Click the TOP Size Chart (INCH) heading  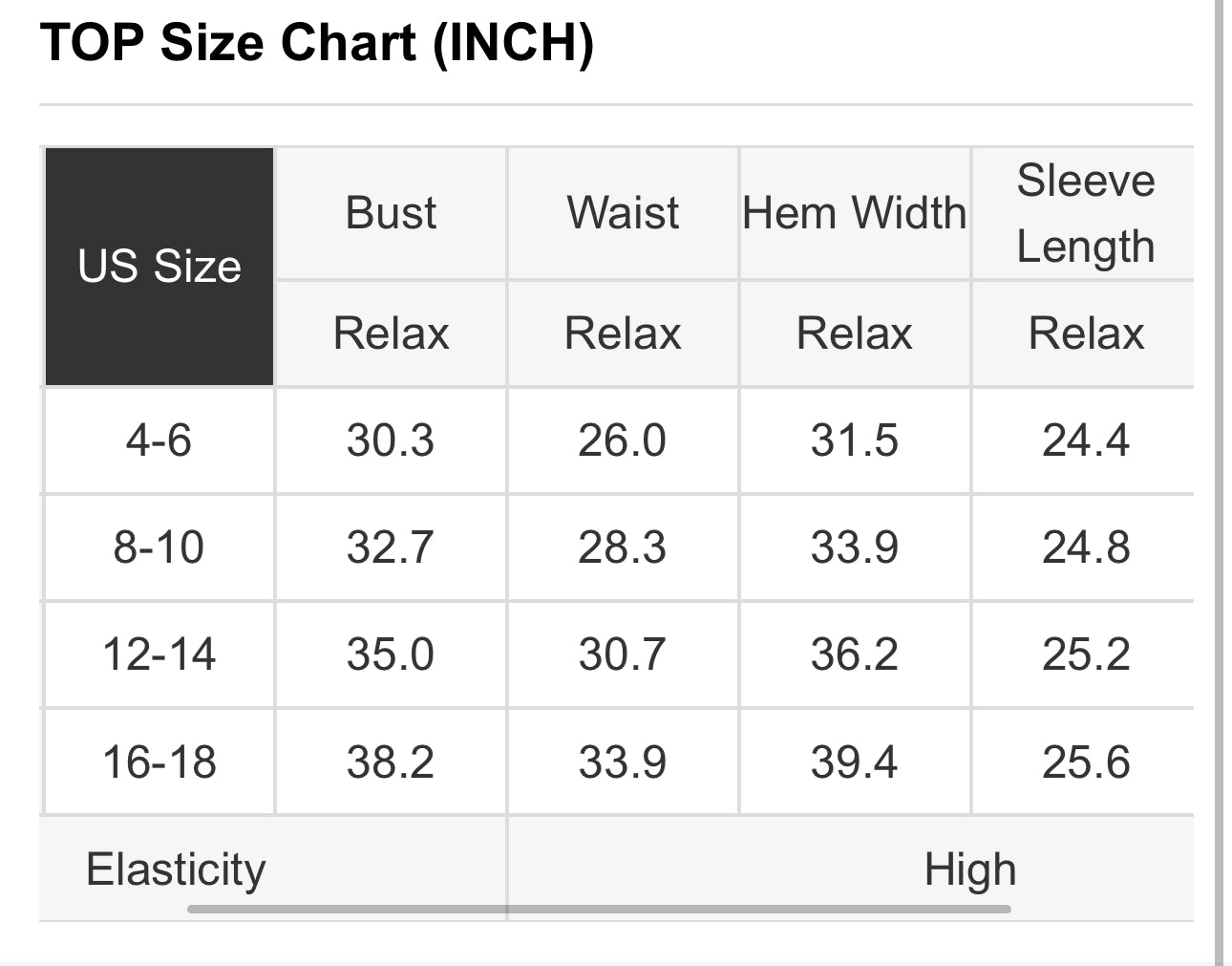[316, 43]
